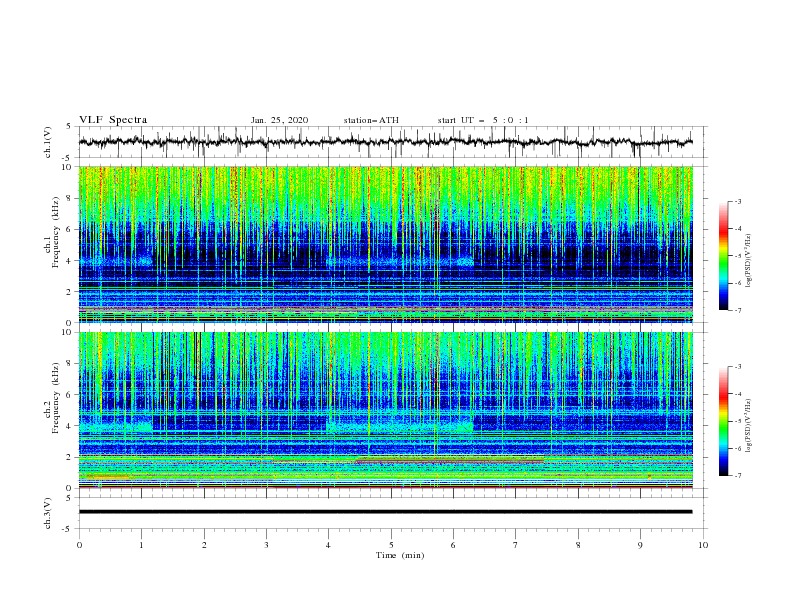
Task: Click the ch.2 spectrogram color bar
Action: point(723,421)
